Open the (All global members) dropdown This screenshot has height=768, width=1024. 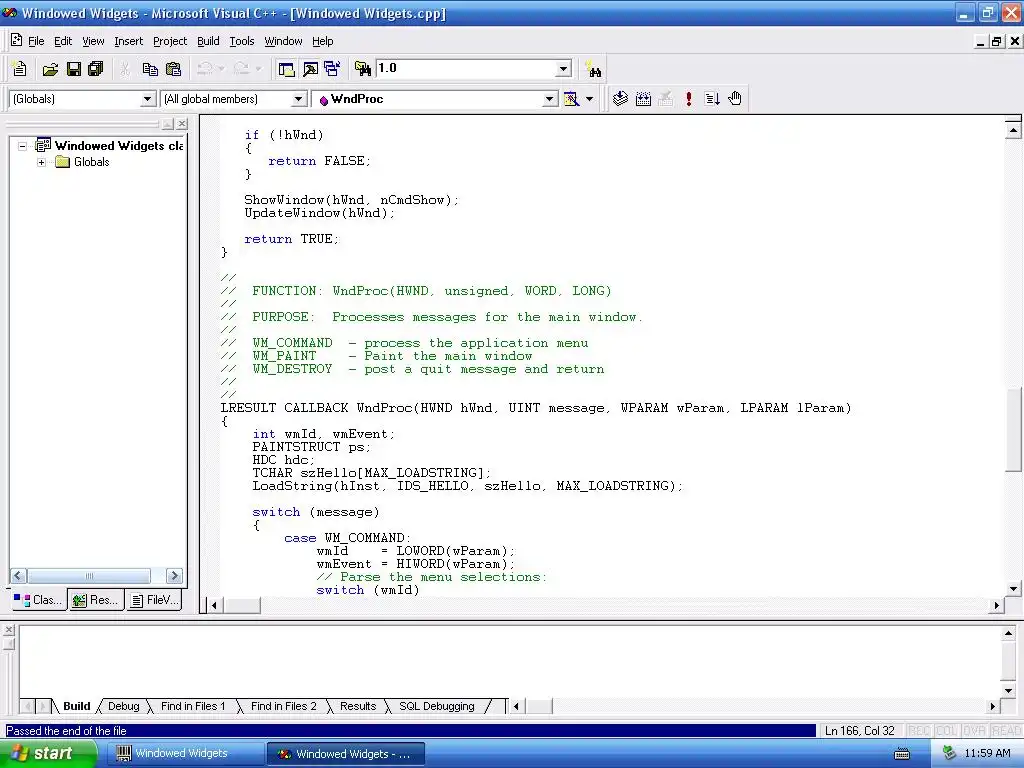click(298, 99)
